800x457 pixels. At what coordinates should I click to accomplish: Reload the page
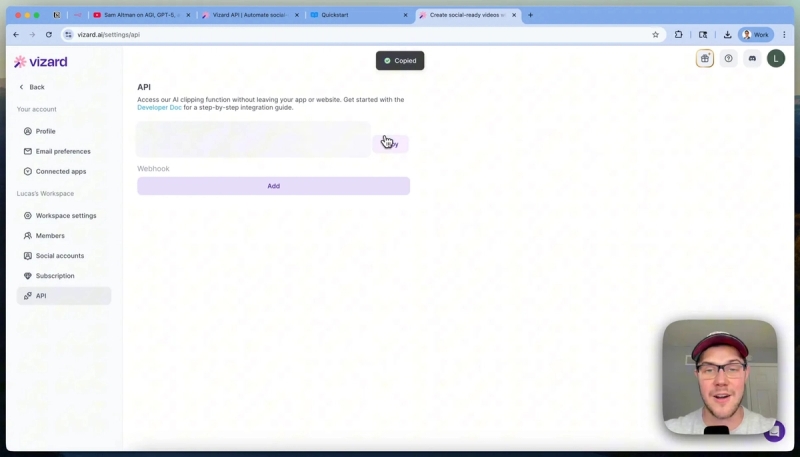[48, 35]
